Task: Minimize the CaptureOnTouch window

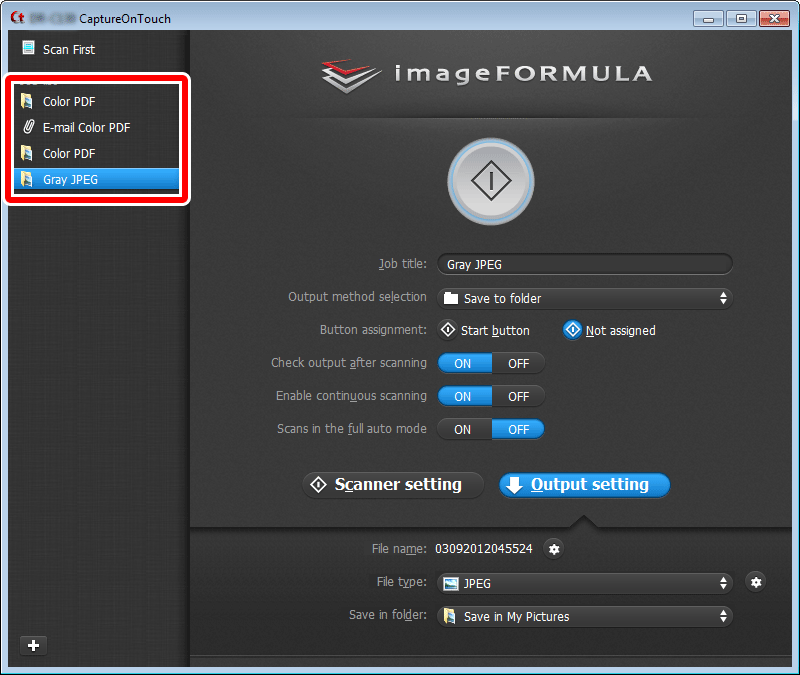Action: [709, 19]
